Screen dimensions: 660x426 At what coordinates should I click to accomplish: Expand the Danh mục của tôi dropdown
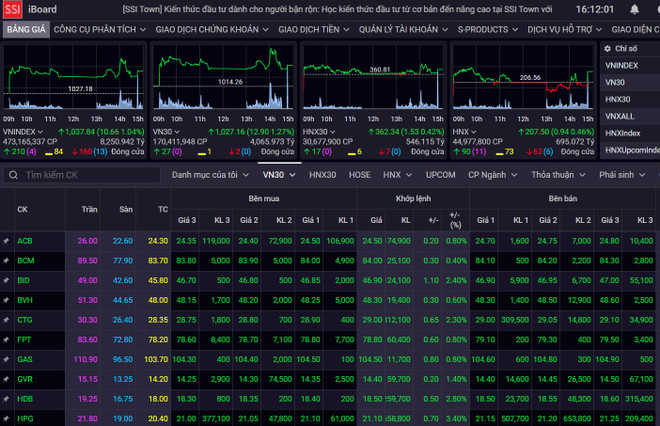click(209, 175)
